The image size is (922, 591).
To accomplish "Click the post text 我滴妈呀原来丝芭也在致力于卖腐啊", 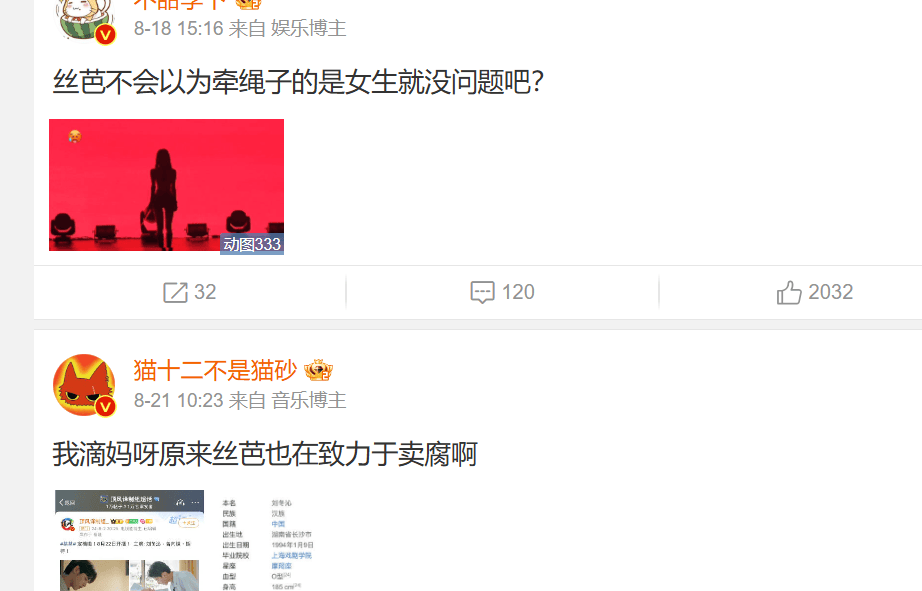I will tap(265, 454).
